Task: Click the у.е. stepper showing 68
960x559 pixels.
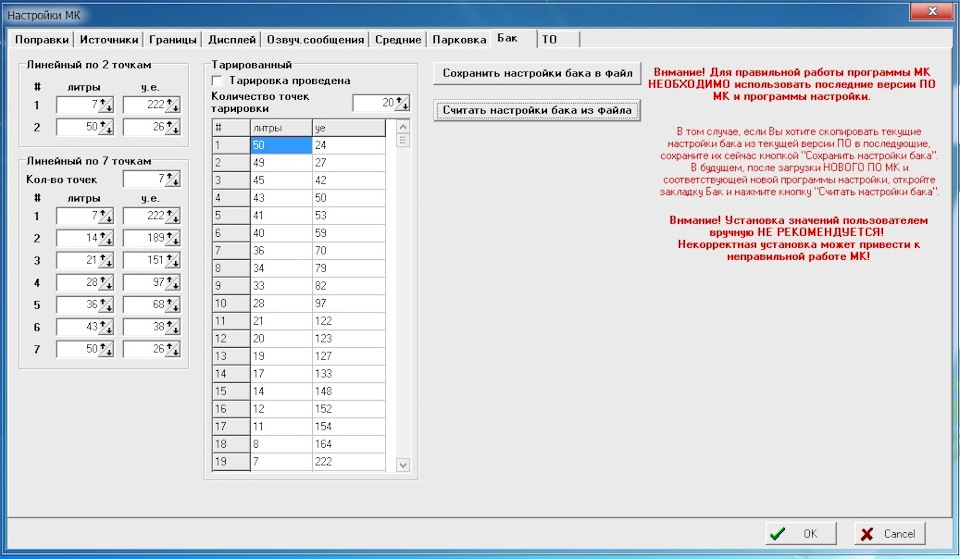Action: pyautogui.click(x=173, y=304)
